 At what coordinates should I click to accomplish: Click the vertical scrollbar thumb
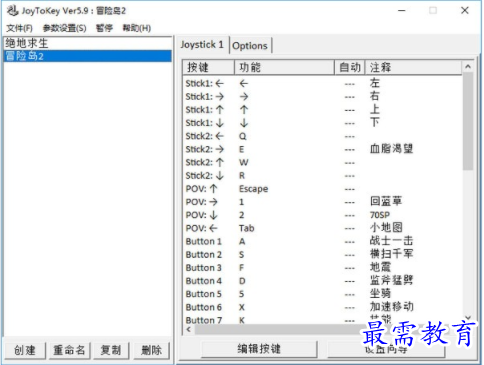468,121
